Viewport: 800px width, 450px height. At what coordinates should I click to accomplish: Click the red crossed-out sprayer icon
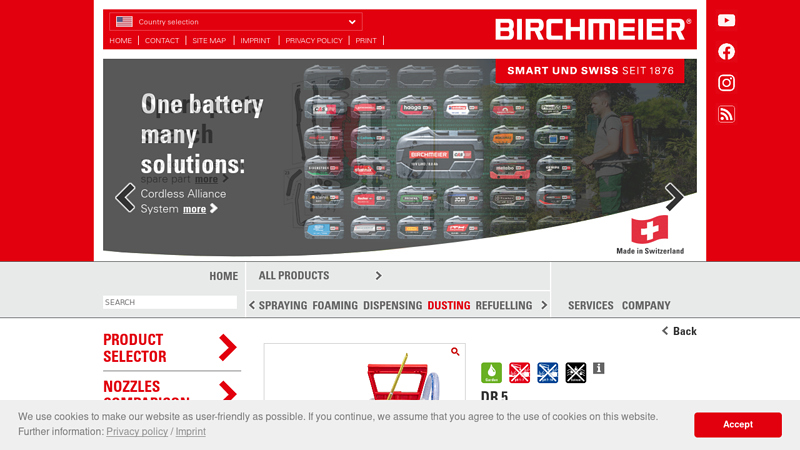pos(519,372)
